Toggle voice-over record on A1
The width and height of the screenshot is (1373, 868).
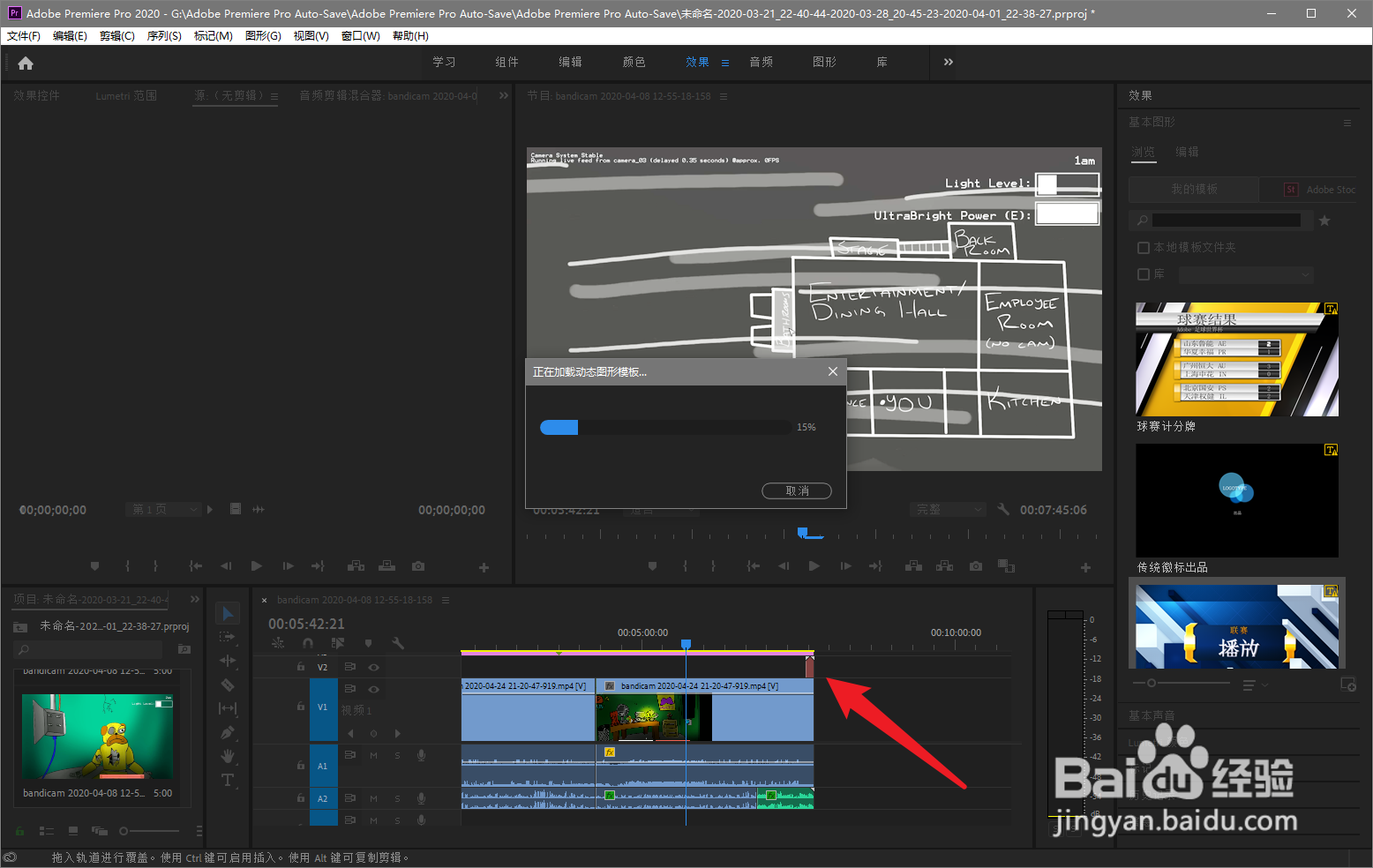[x=422, y=755]
